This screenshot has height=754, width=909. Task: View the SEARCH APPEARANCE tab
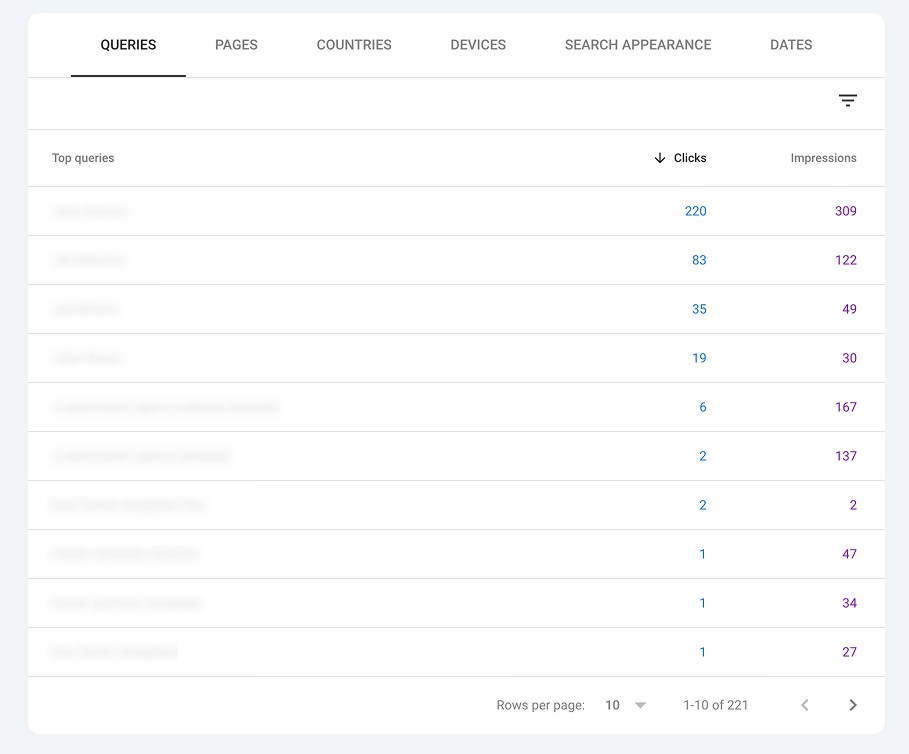pos(637,45)
